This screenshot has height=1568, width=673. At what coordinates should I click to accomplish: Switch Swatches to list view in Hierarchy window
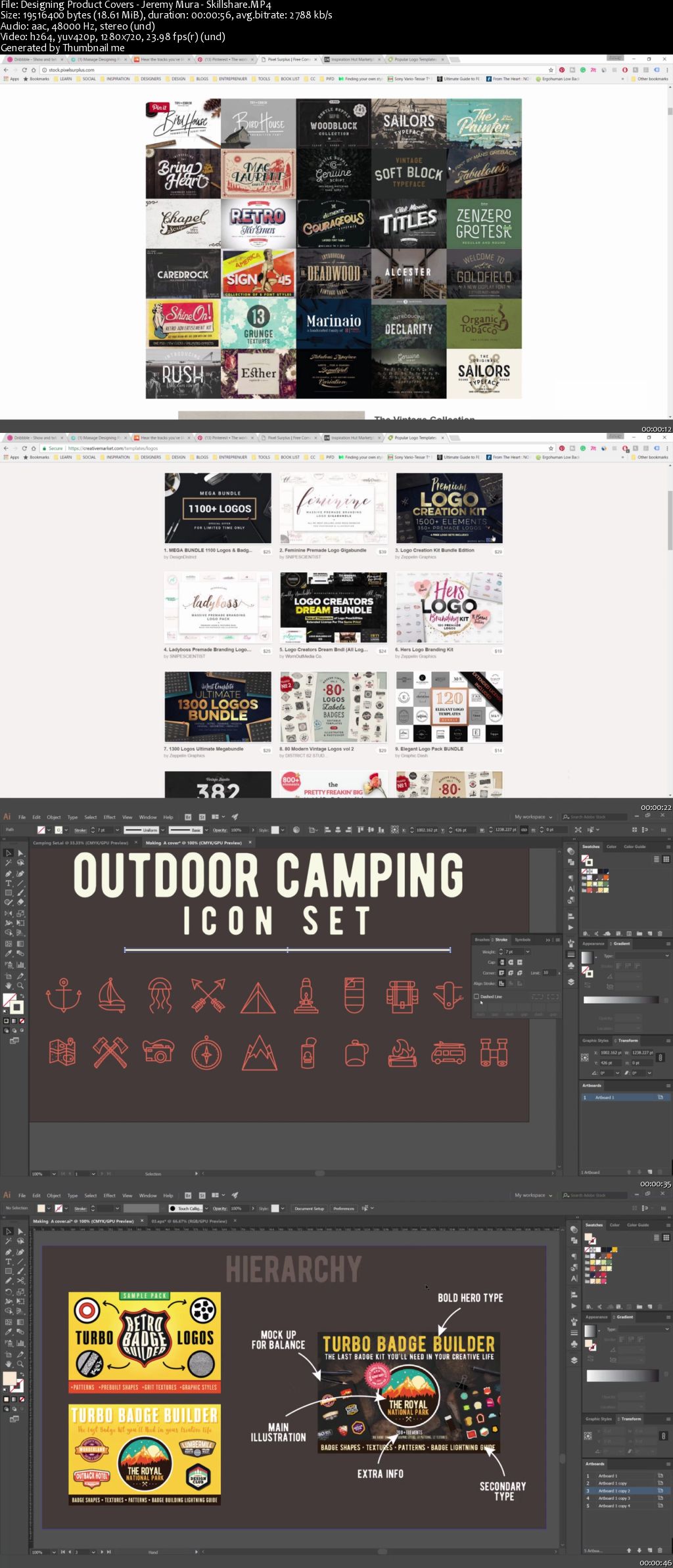click(x=657, y=1238)
